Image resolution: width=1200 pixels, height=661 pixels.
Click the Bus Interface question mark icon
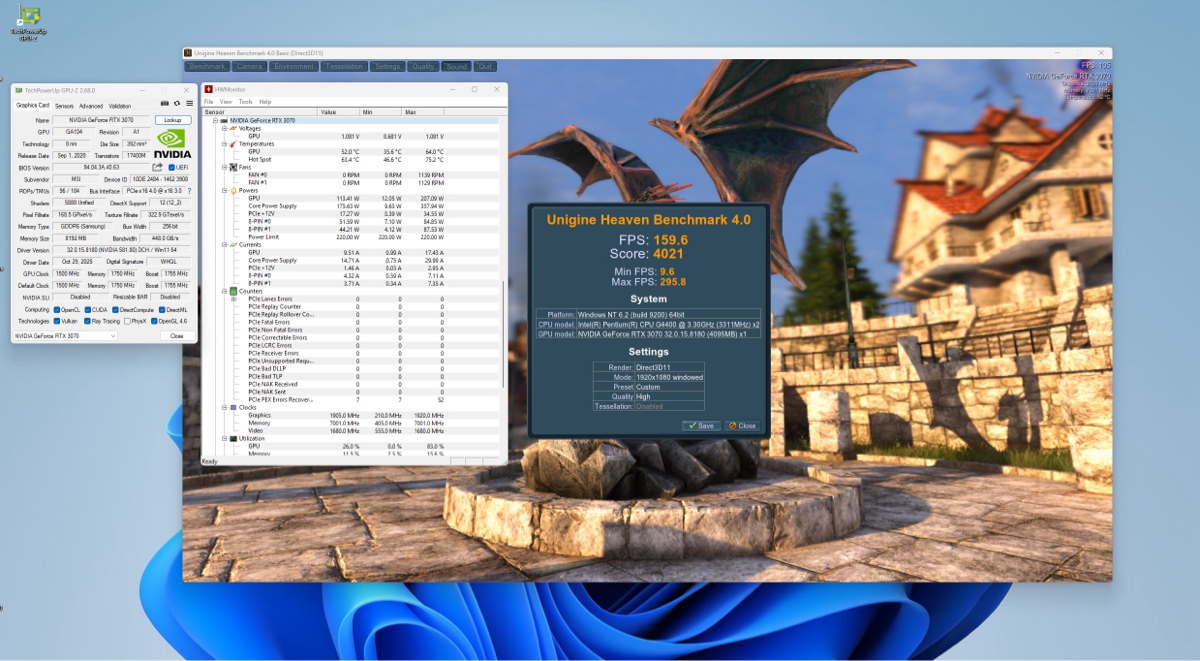(x=191, y=190)
